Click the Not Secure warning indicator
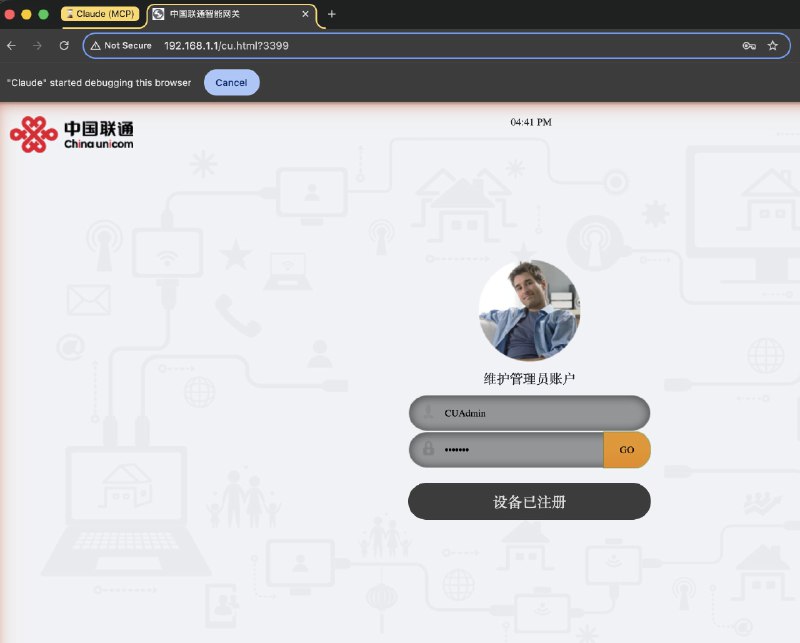 (121, 46)
